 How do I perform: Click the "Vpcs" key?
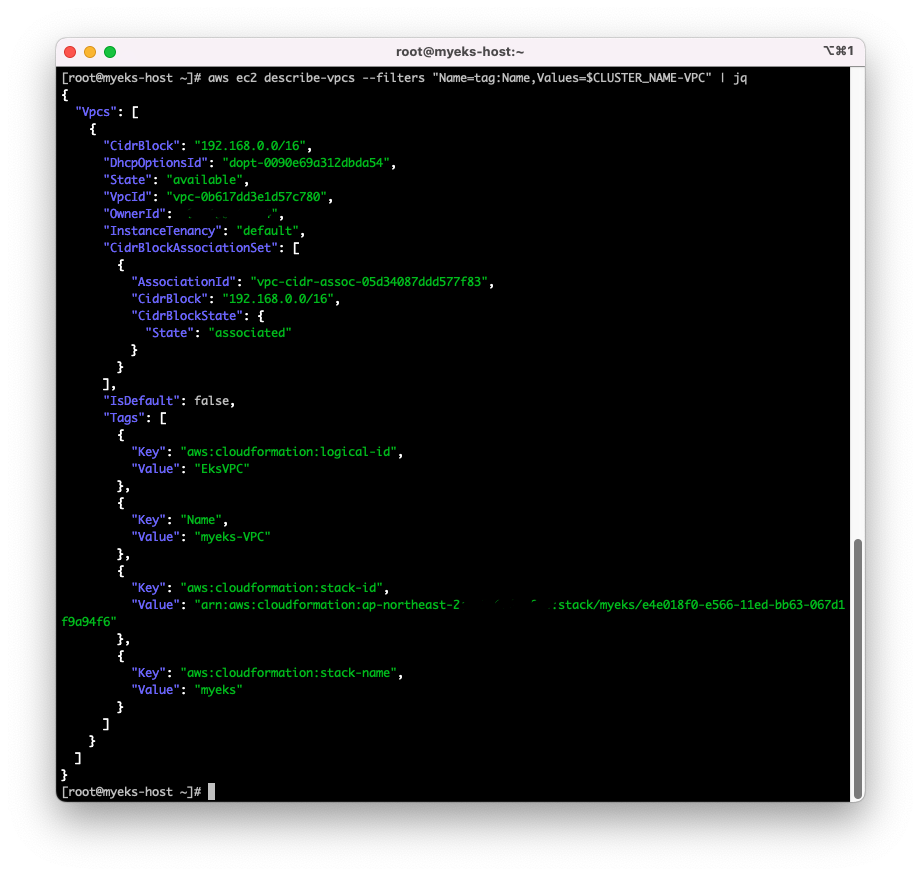tap(96, 112)
